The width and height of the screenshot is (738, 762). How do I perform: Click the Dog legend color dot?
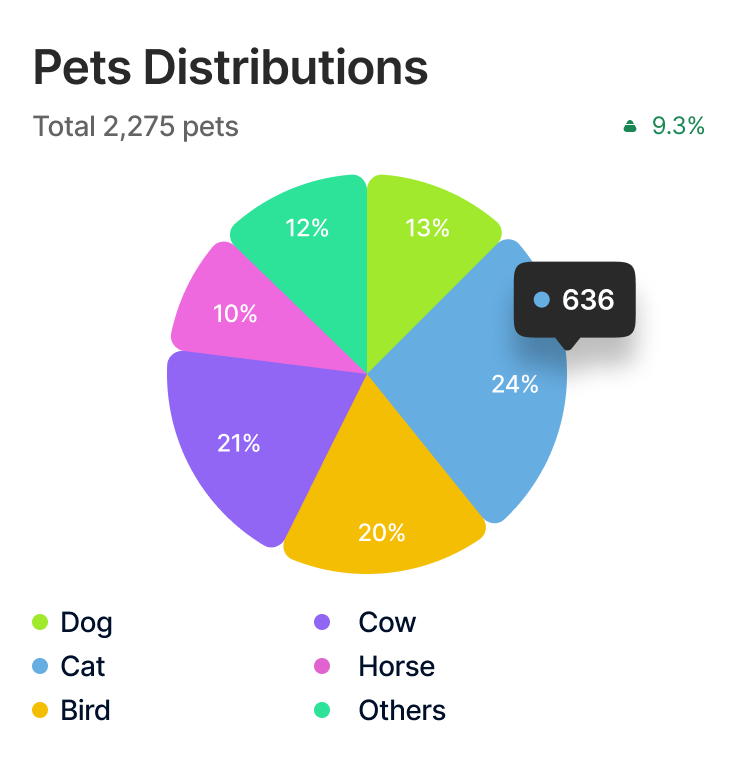pos(40,623)
